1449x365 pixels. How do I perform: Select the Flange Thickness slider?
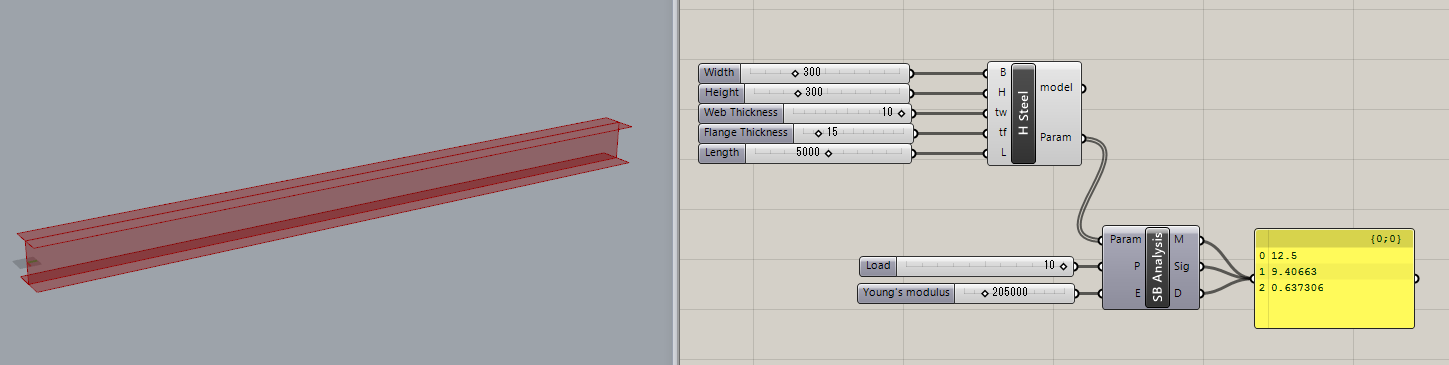tap(805, 133)
